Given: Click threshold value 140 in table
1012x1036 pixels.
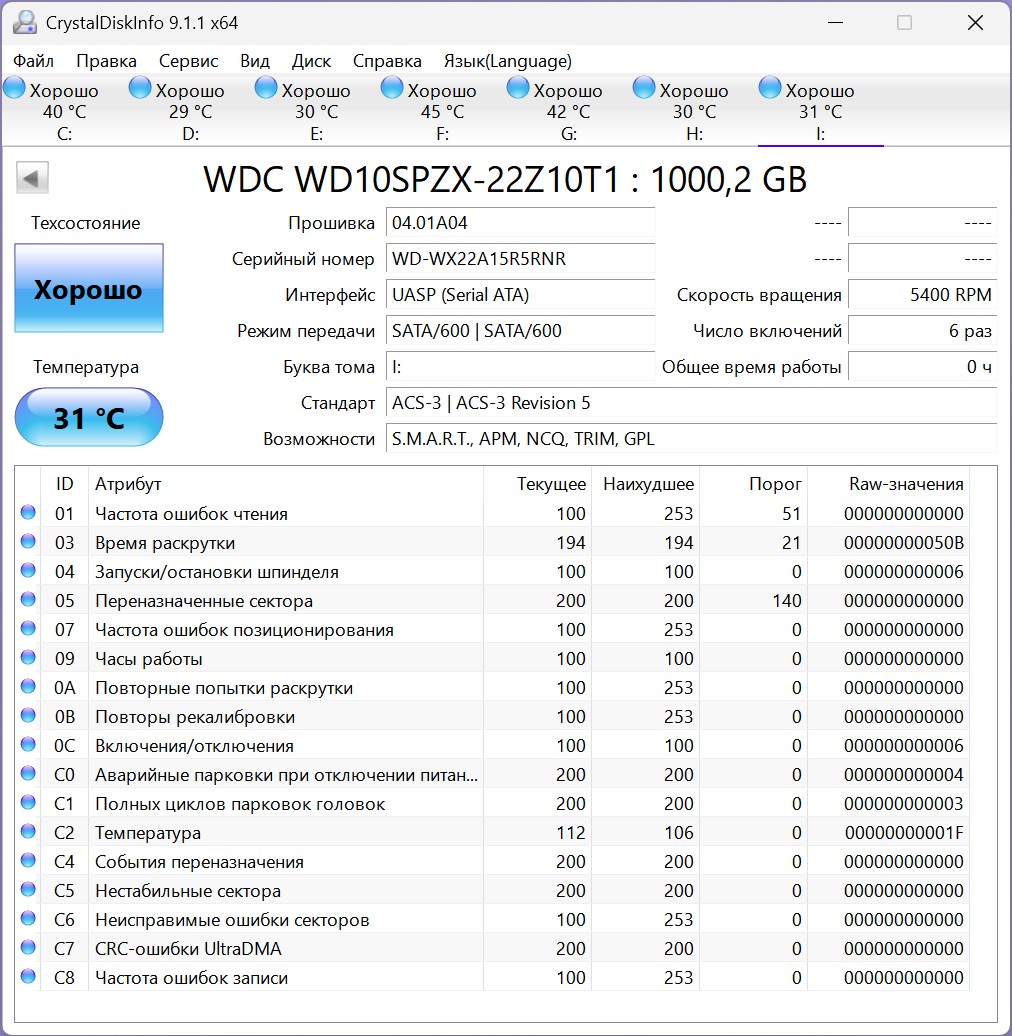Looking at the screenshot, I should tap(786, 601).
